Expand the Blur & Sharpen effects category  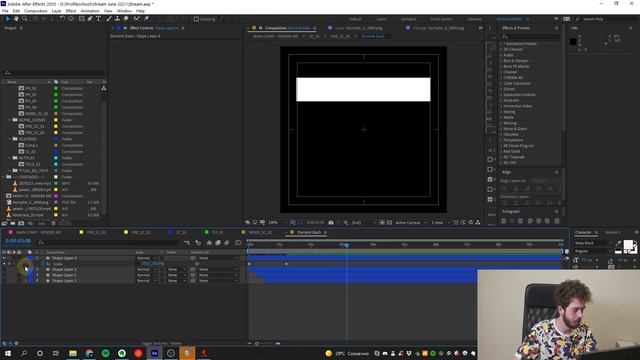click(x=501, y=61)
